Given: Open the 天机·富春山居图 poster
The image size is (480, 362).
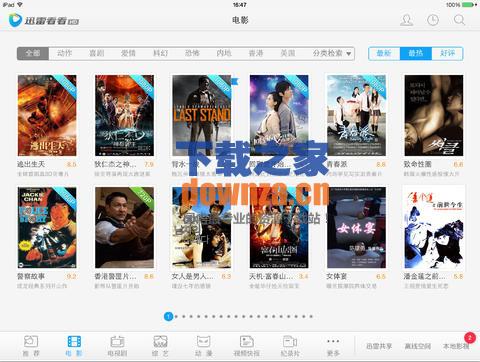Looking at the screenshot, I should coord(279,227).
